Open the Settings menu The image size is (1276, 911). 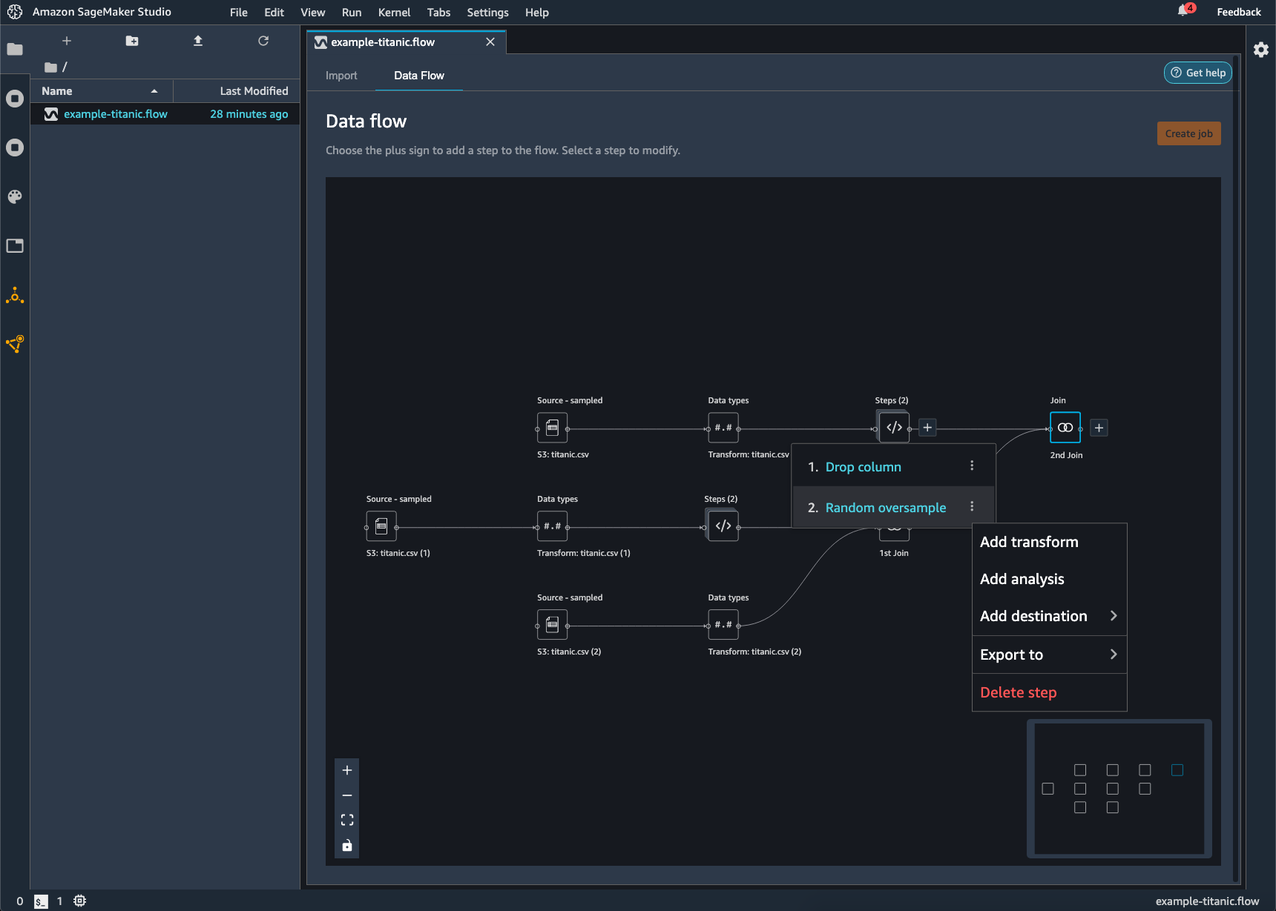(x=488, y=12)
